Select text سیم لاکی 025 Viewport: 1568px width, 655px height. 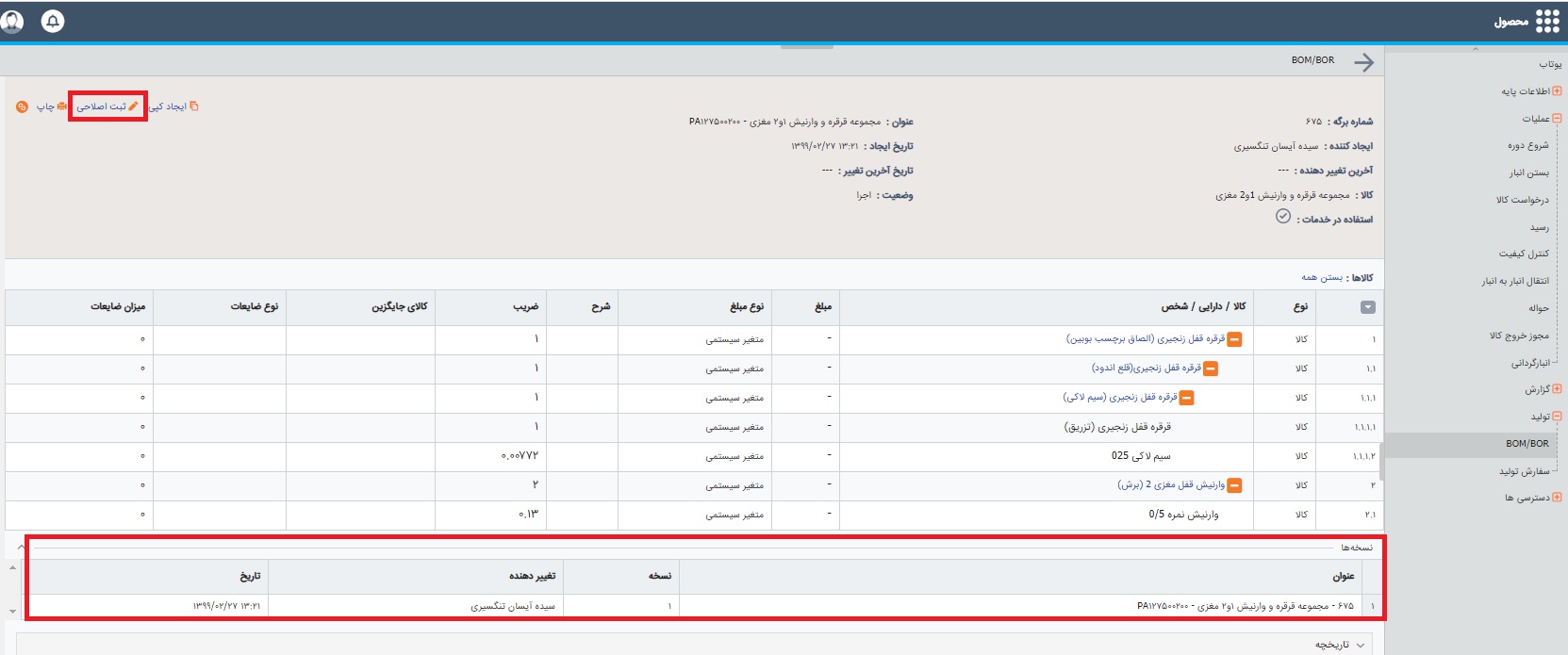1141,456
